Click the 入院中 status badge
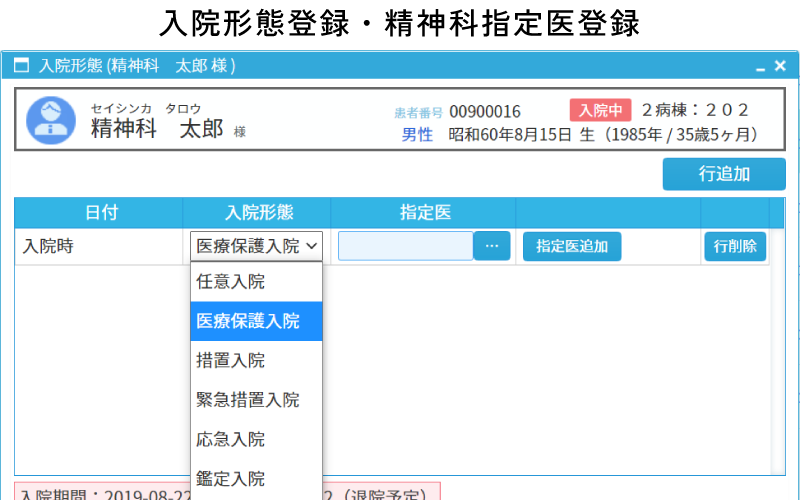The height and width of the screenshot is (500, 800). tap(601, 110)
